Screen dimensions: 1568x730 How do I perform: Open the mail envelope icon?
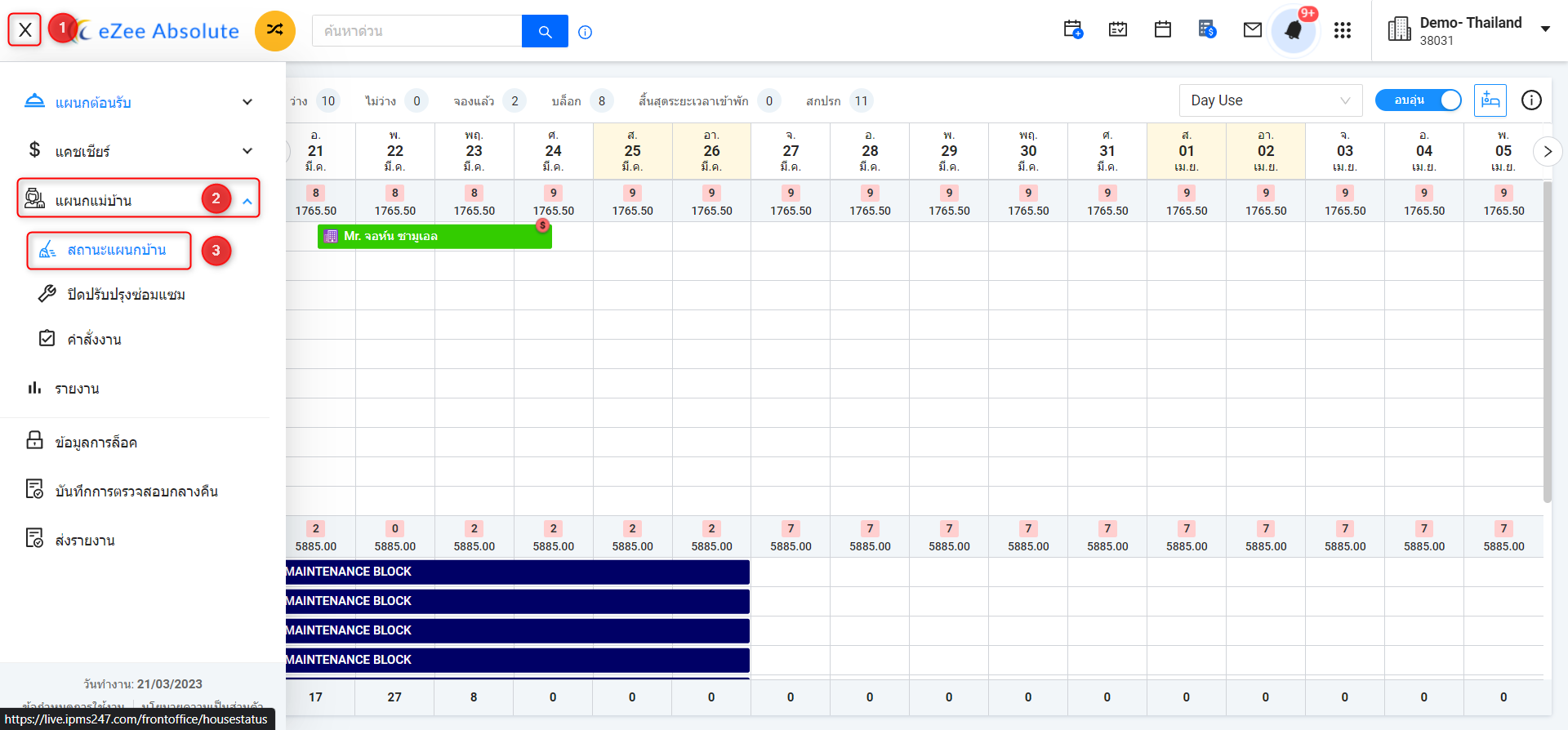point(1253,30)
